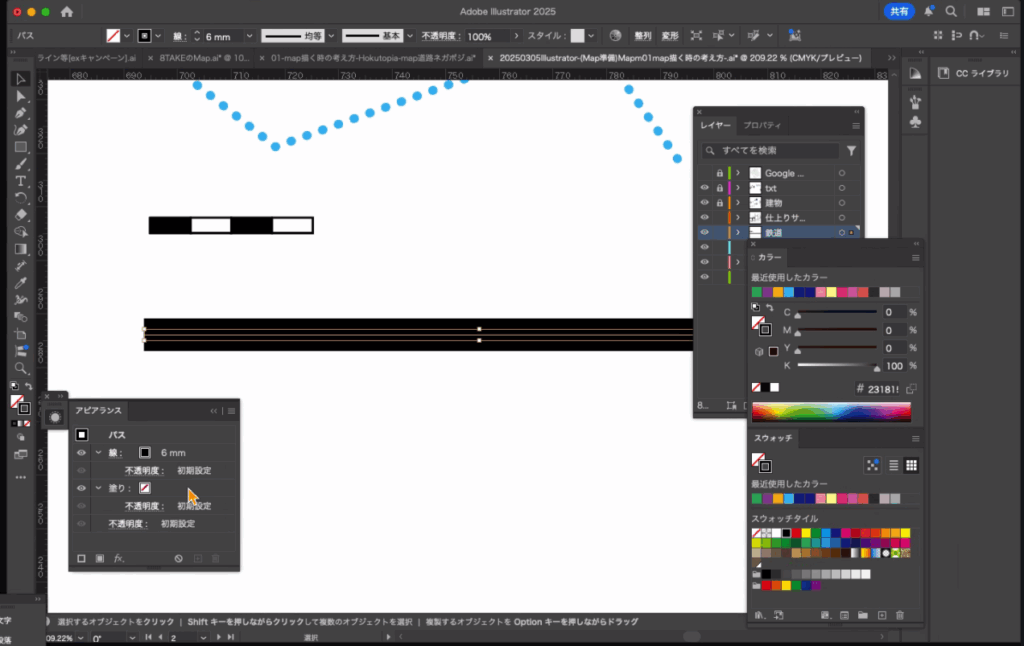Select the Zoom tool in the toolbar
The width and height of the screenshot is (1024, 646).
click(20, 368)
